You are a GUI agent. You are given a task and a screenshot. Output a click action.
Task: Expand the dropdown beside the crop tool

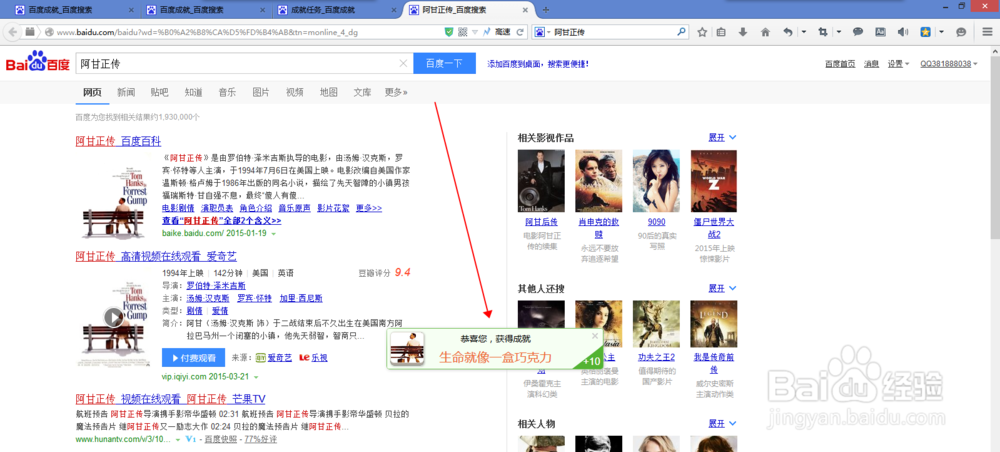(x=839, y=32)
